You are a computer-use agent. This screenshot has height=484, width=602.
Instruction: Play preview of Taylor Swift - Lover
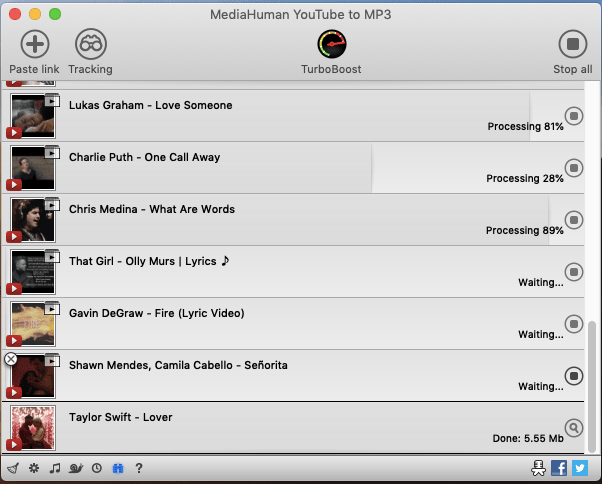[14, 445]
